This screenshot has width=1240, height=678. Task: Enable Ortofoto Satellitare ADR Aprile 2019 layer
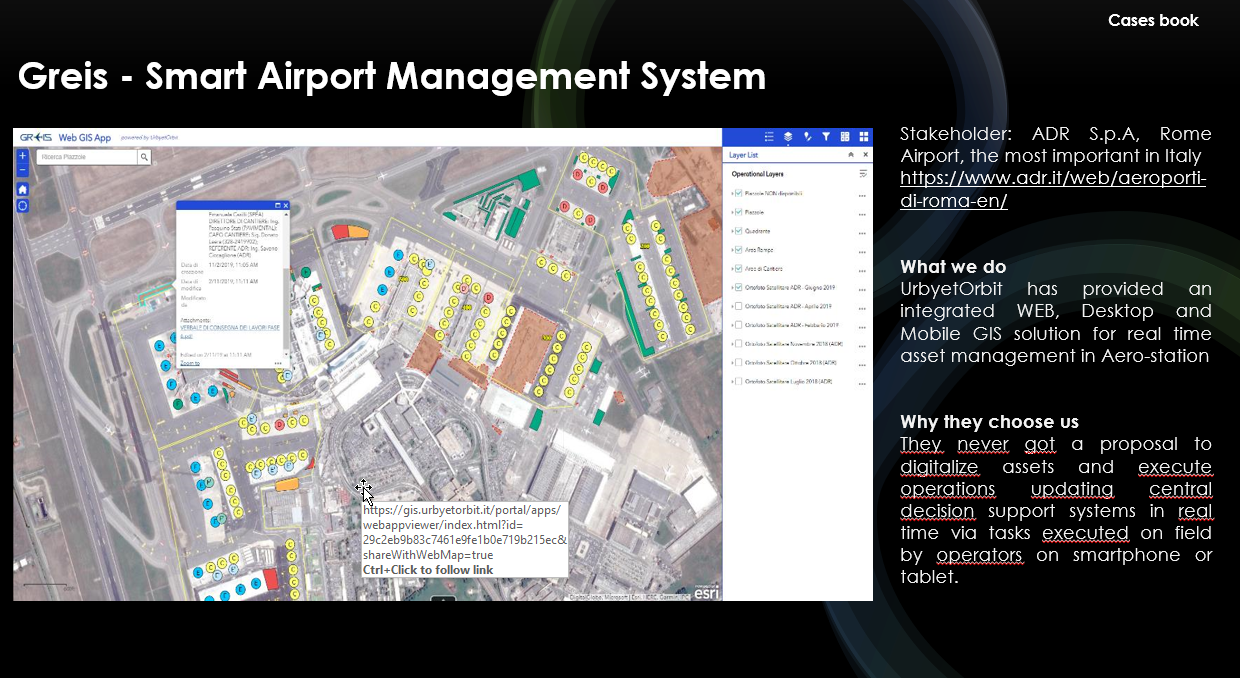point(738,307)
